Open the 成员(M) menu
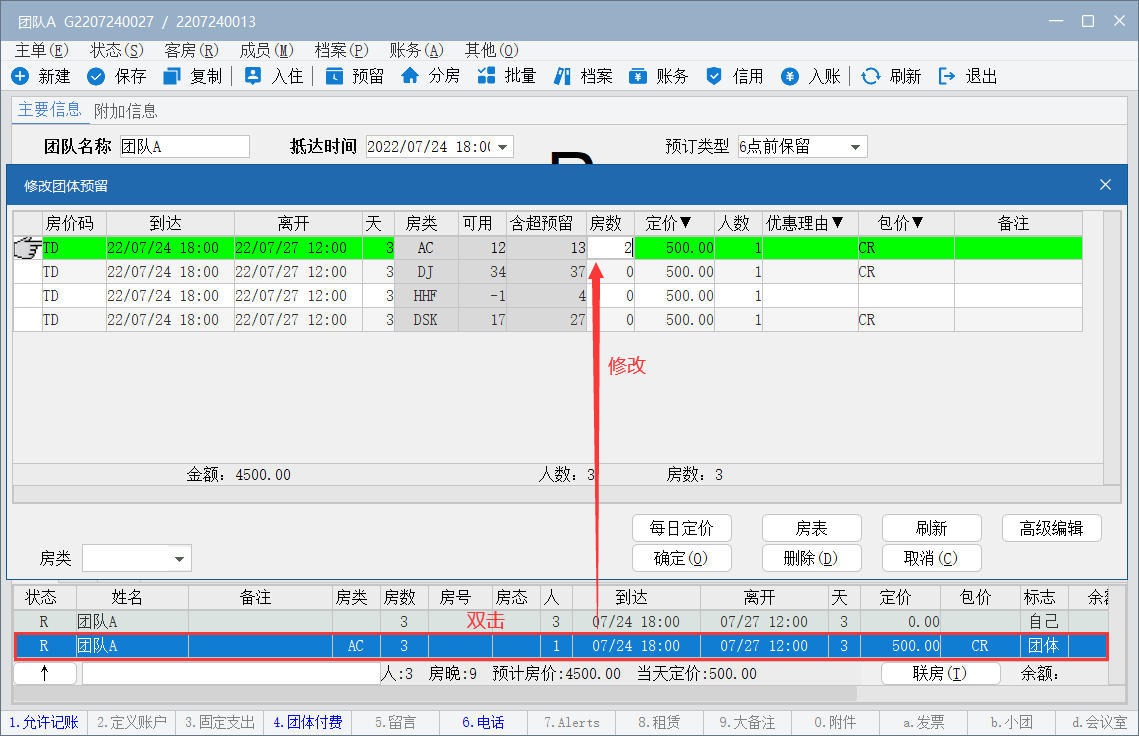Viewport: 1139px width, 736px height. pyautogui.click(x=267, y=50)
